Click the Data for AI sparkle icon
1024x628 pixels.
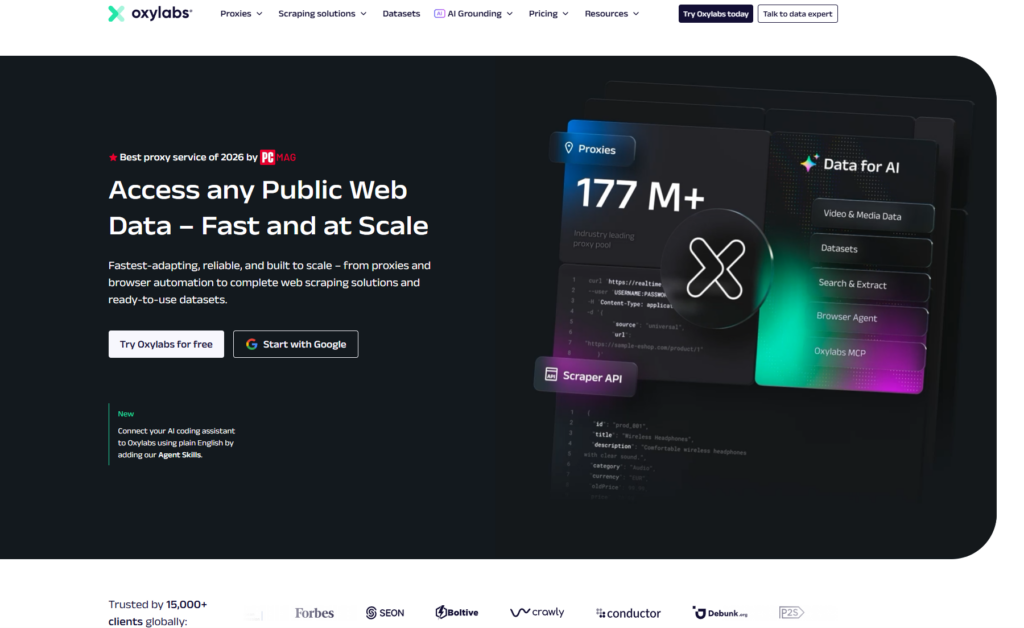click(809, 163)
